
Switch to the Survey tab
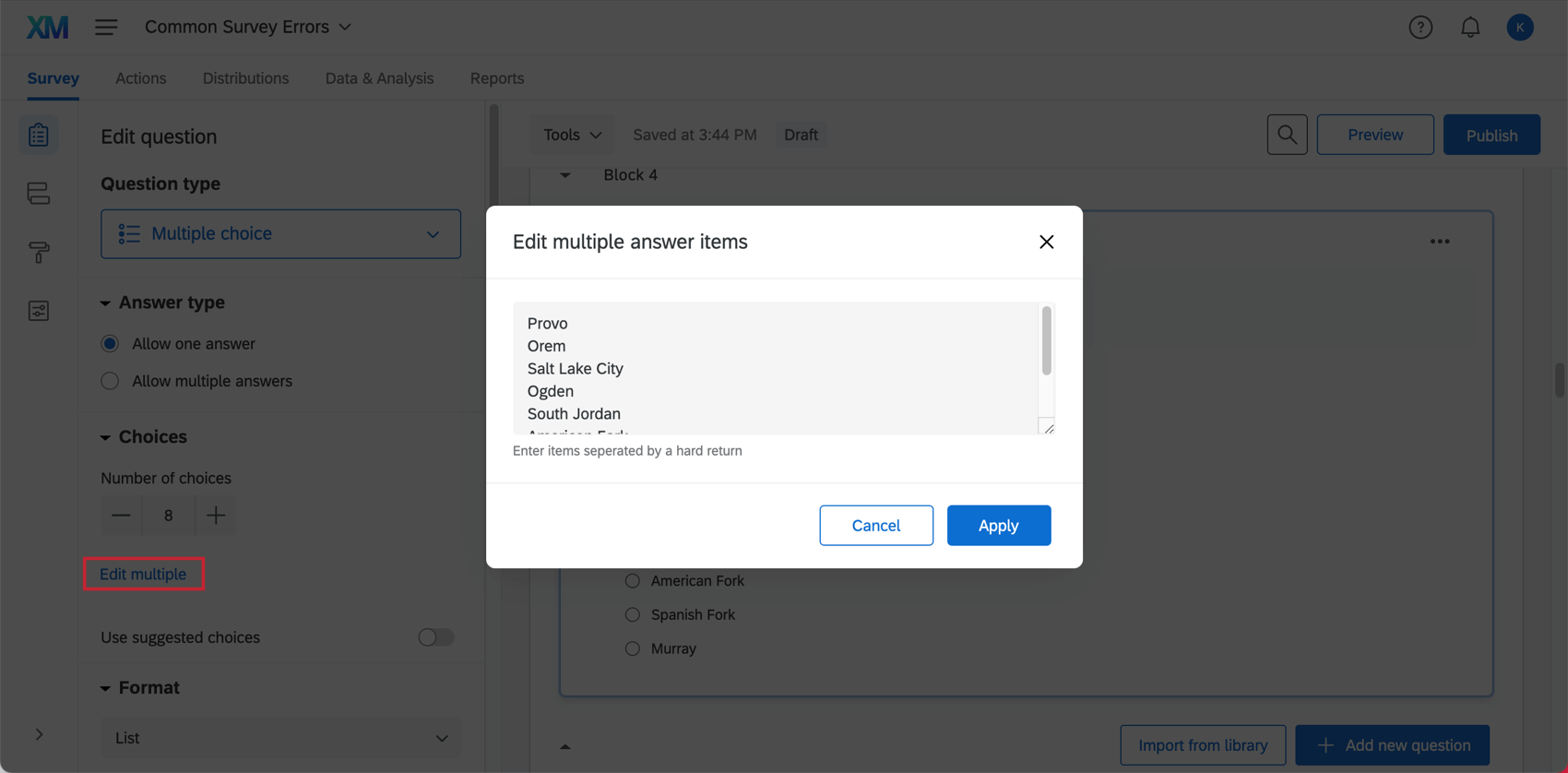(53, 78)
